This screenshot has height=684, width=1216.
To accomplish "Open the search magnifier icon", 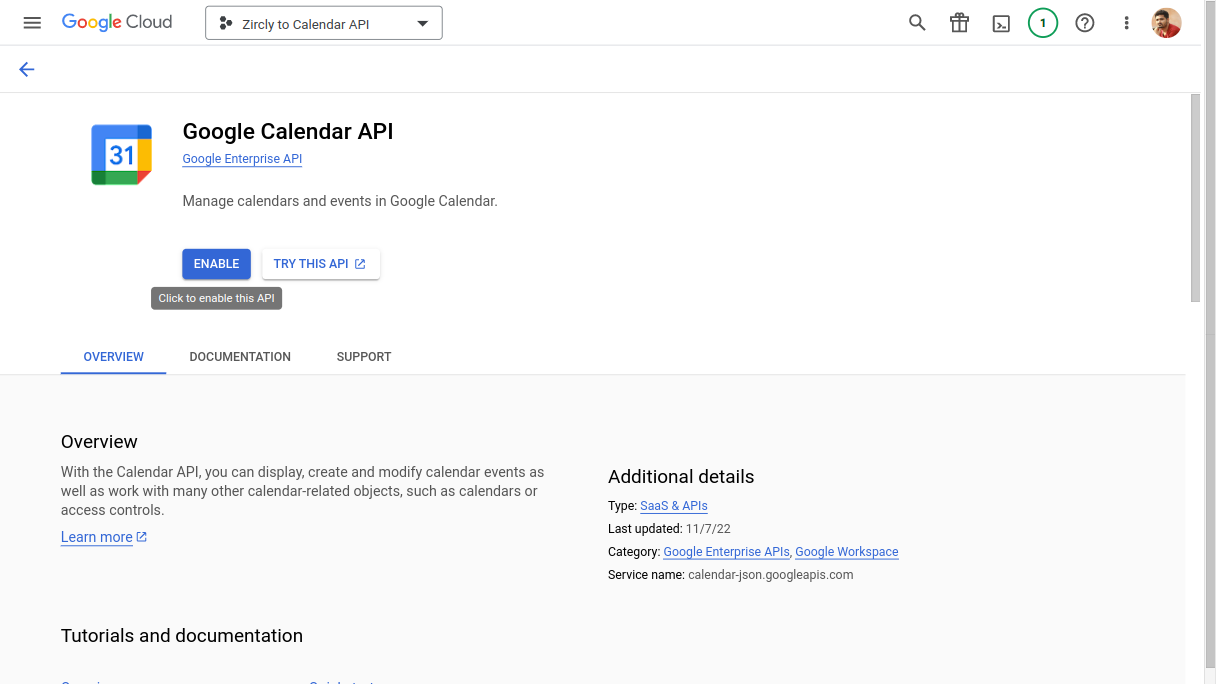I will pyautogui.click(x=917, y=23).
